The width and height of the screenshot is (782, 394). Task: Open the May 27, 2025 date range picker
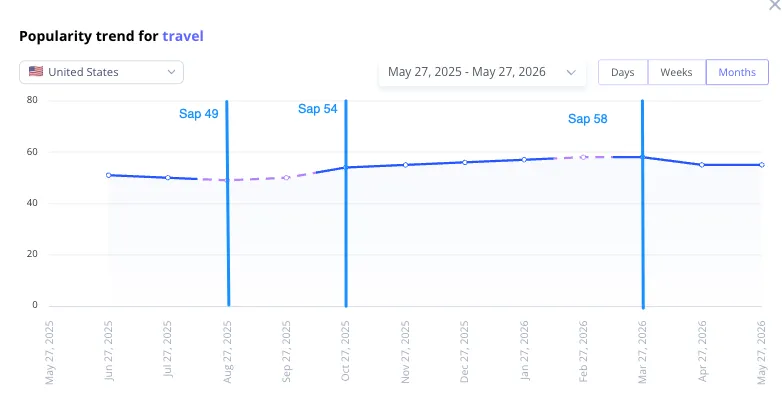(482, 72)
